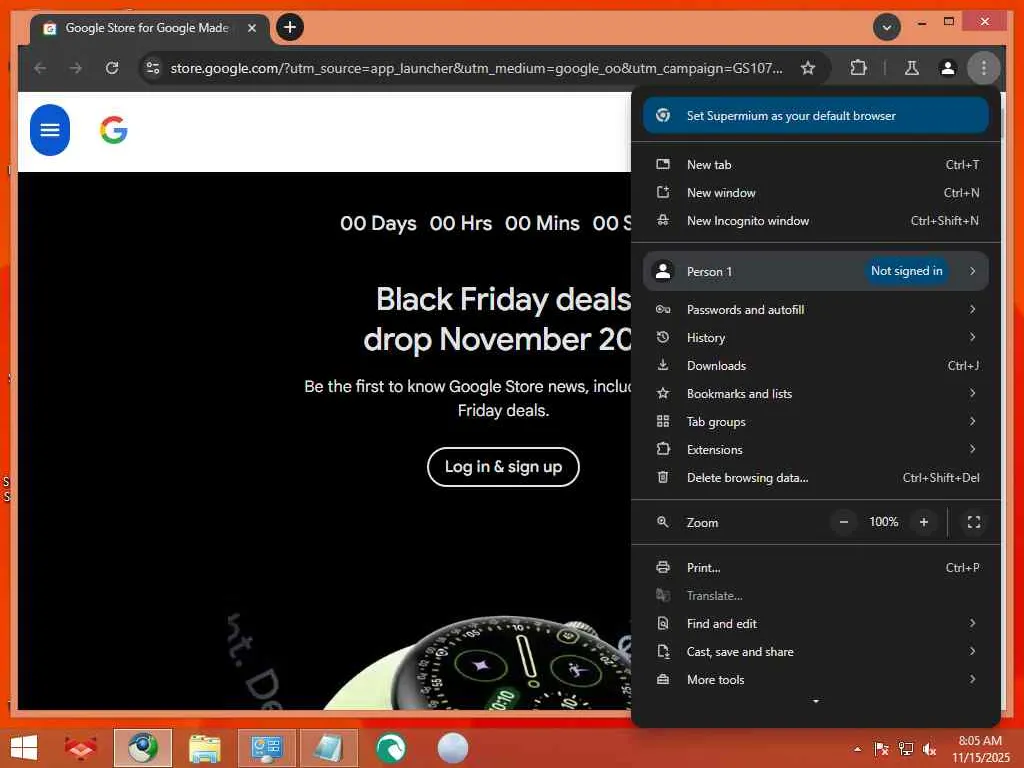Increase zoom with the plus button
Screen dimensions: 1024x768
click(x=923, y=522)
